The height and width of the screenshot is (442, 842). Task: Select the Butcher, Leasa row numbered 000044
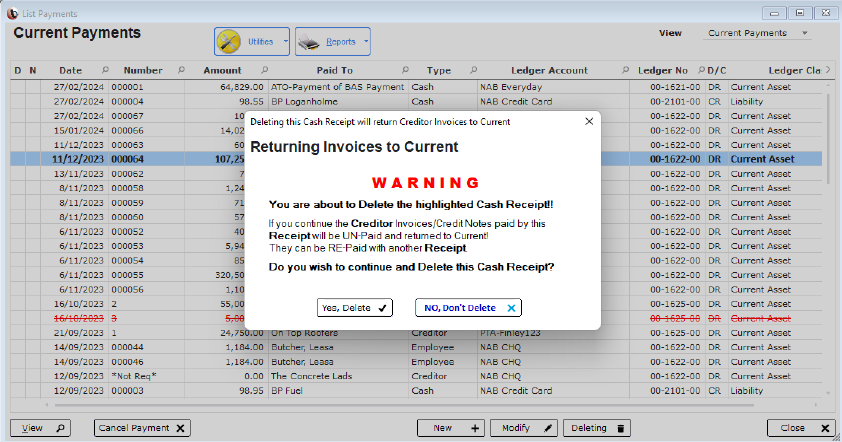click(416, 347)
